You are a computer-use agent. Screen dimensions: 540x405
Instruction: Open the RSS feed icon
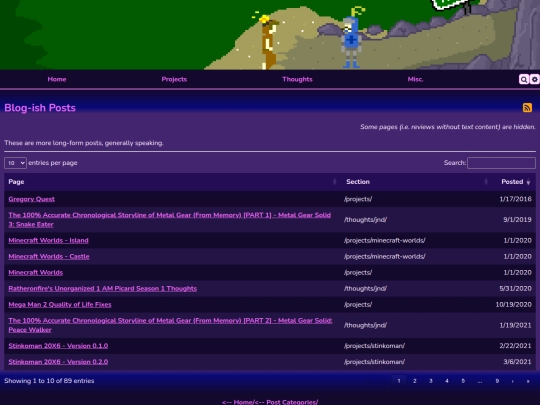coord(527,108)
